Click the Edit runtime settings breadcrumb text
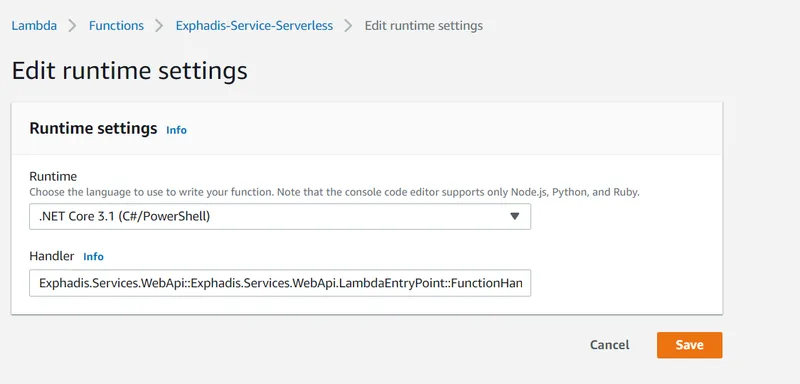 pyautogui.click(x=423, y=25)
